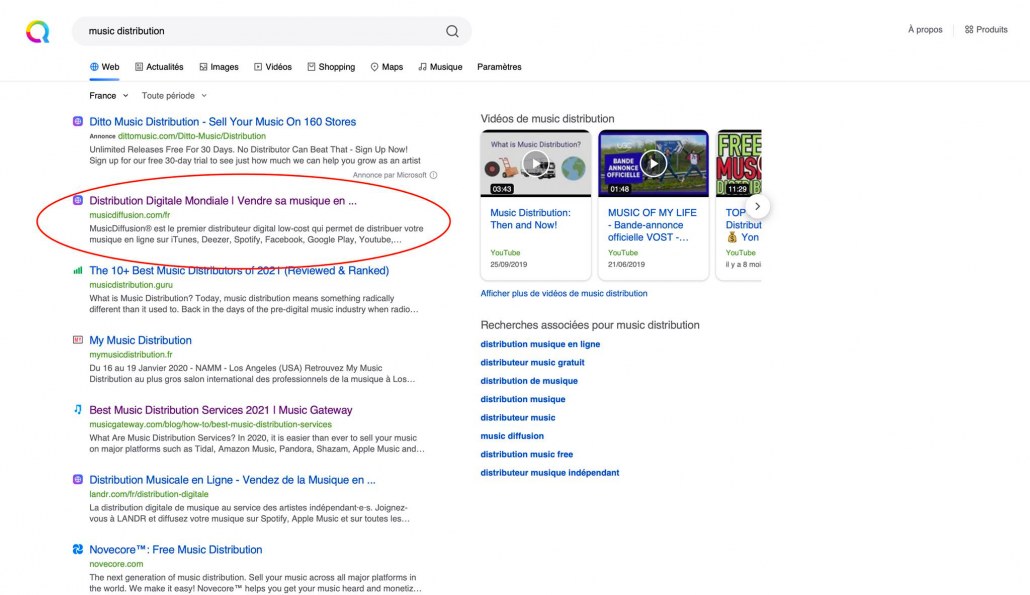This screenshot has height=595, width=1030.
Task: Click the musicdiffusion.com/fr URL
Action: tap(129, 215)
